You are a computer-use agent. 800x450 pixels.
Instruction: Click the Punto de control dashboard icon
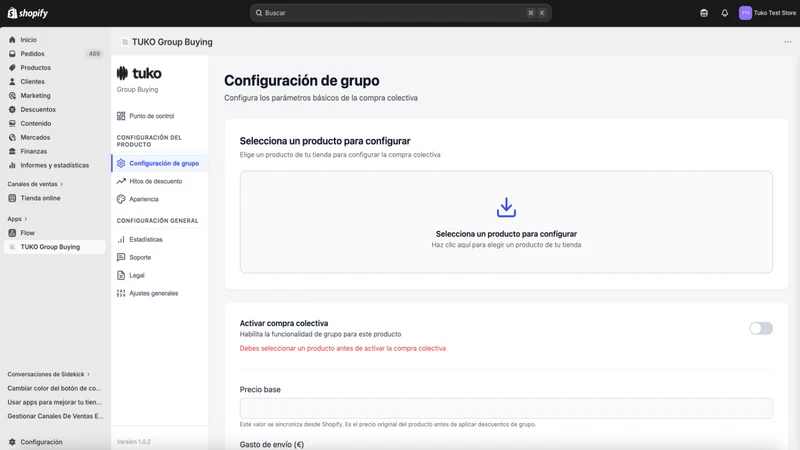coord(121,116)
